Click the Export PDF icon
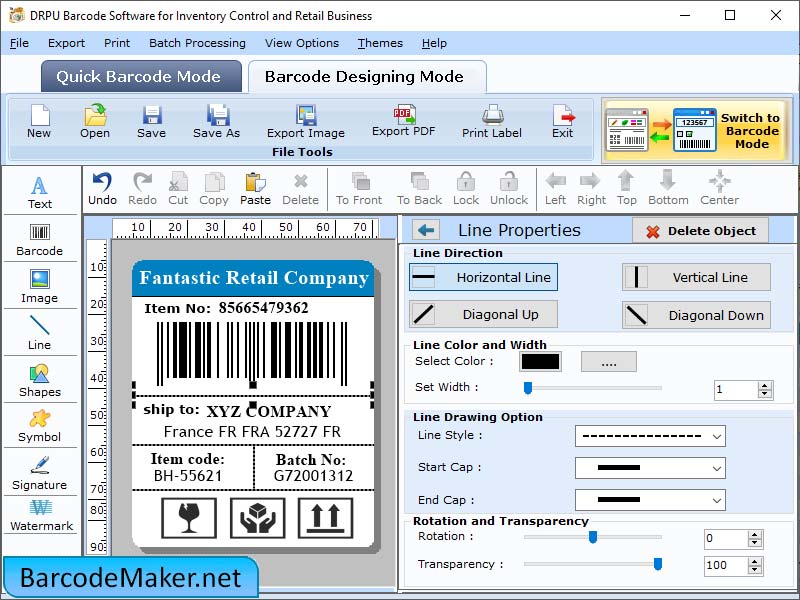The height and width of the screenshot is (600, 800). pyautogui.click(x=404, y=122)
